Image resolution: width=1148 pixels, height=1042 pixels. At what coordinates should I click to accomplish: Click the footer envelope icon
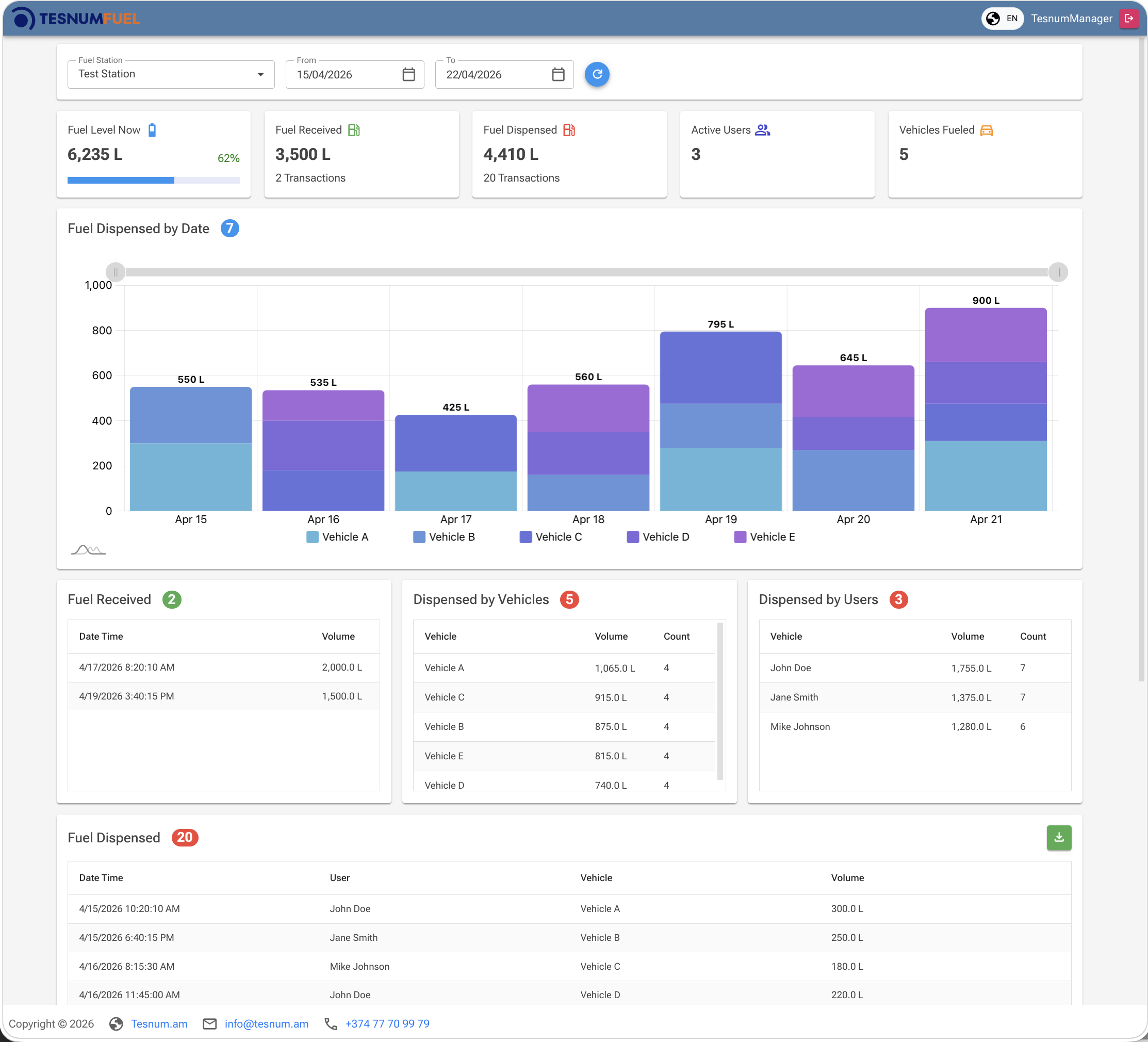(x=209, y=1024)
